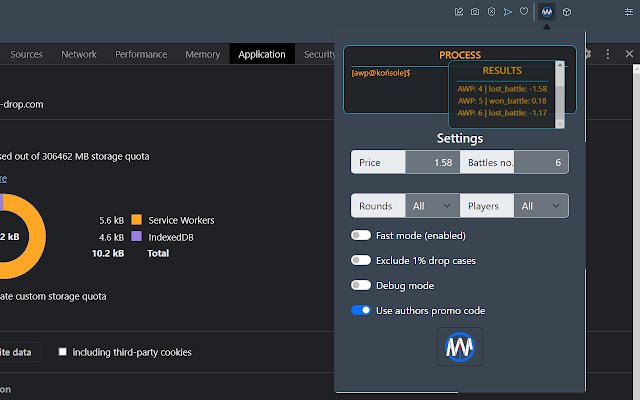The image size is (640, 400).
Task: Toggle Fast mode switch
Action: (361, 235)
